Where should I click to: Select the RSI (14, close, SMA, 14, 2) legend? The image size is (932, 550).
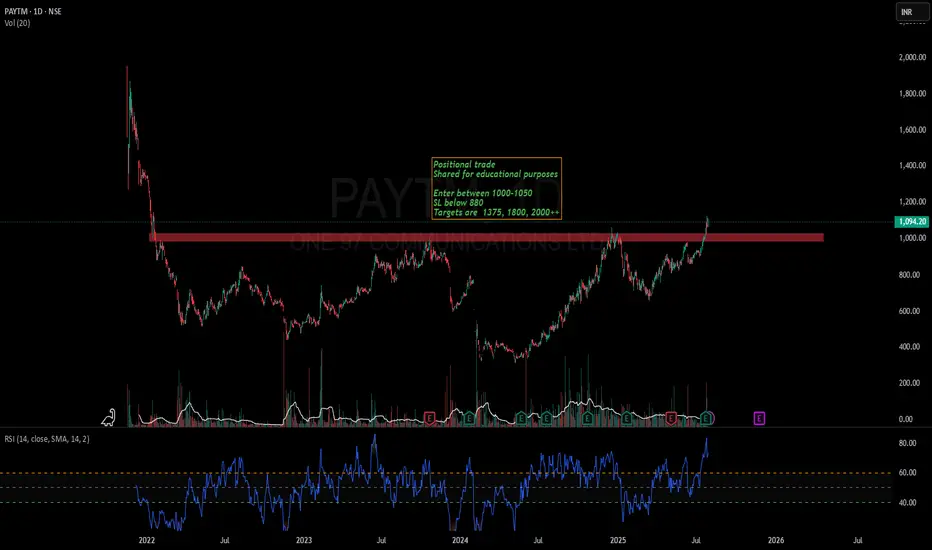(47, 439)
